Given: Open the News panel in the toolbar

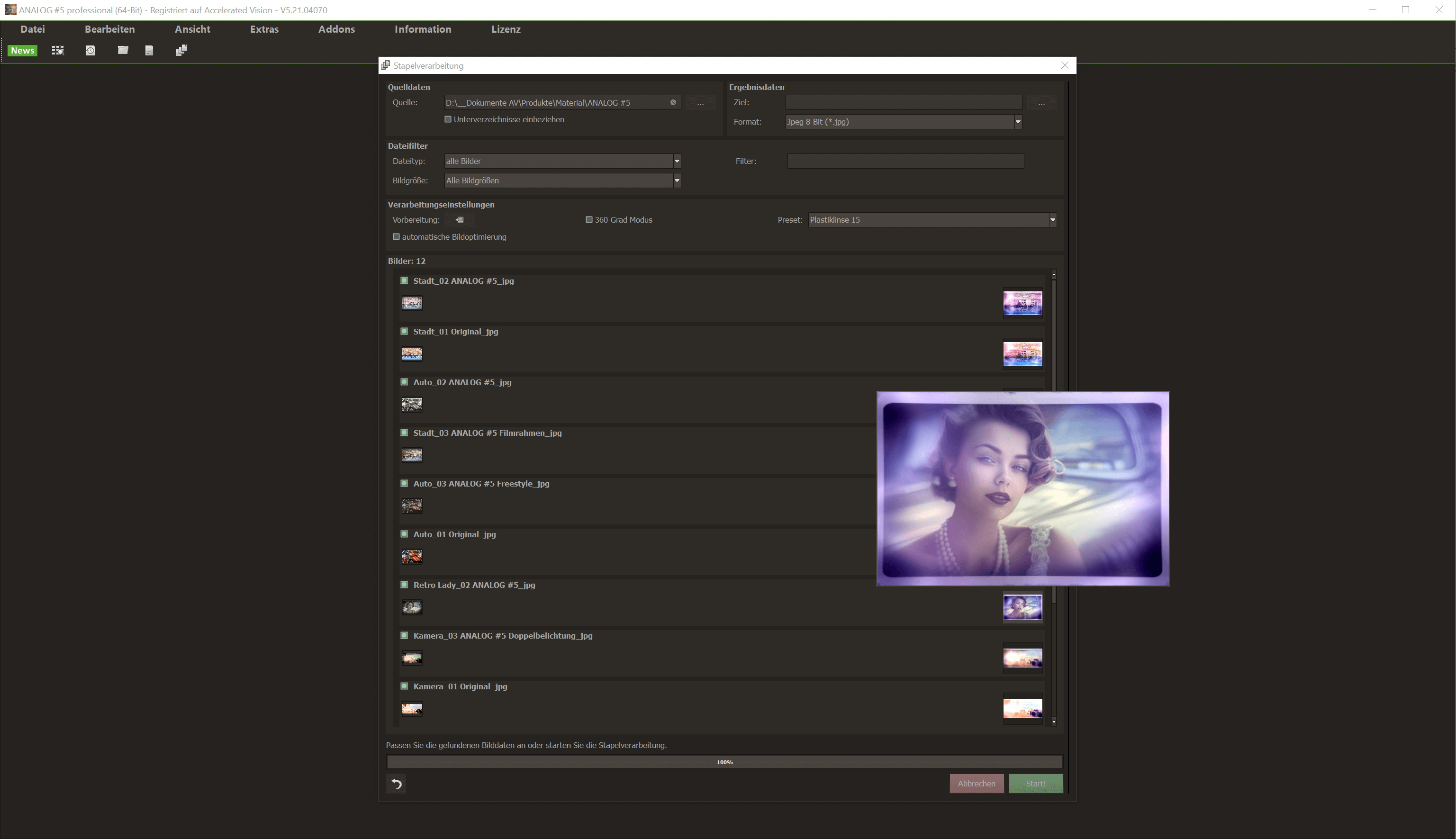Looking at the screenshot, I should [x=22, y=50].
